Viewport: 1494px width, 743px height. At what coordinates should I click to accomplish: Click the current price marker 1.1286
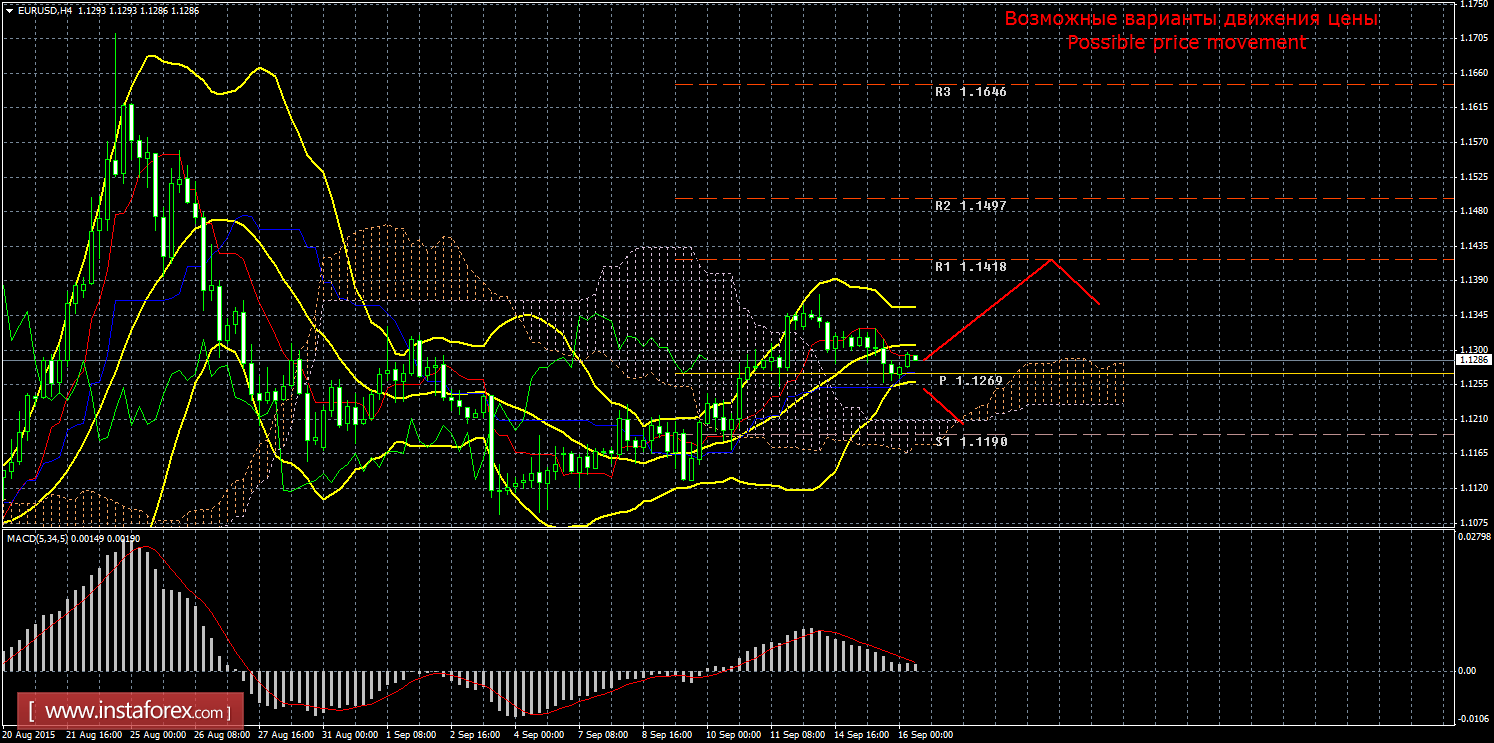(x=1474, y=359)
